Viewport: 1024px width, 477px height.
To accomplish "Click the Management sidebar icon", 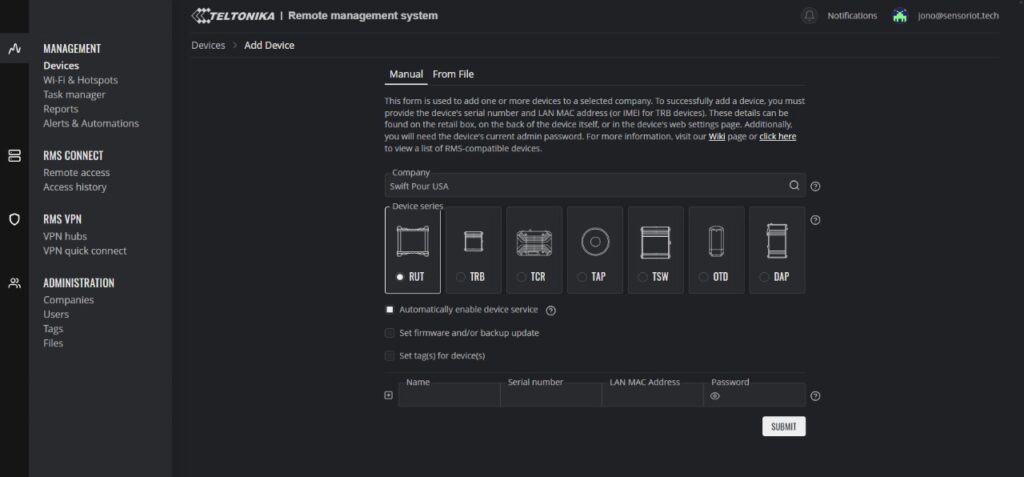I will 14,48.
